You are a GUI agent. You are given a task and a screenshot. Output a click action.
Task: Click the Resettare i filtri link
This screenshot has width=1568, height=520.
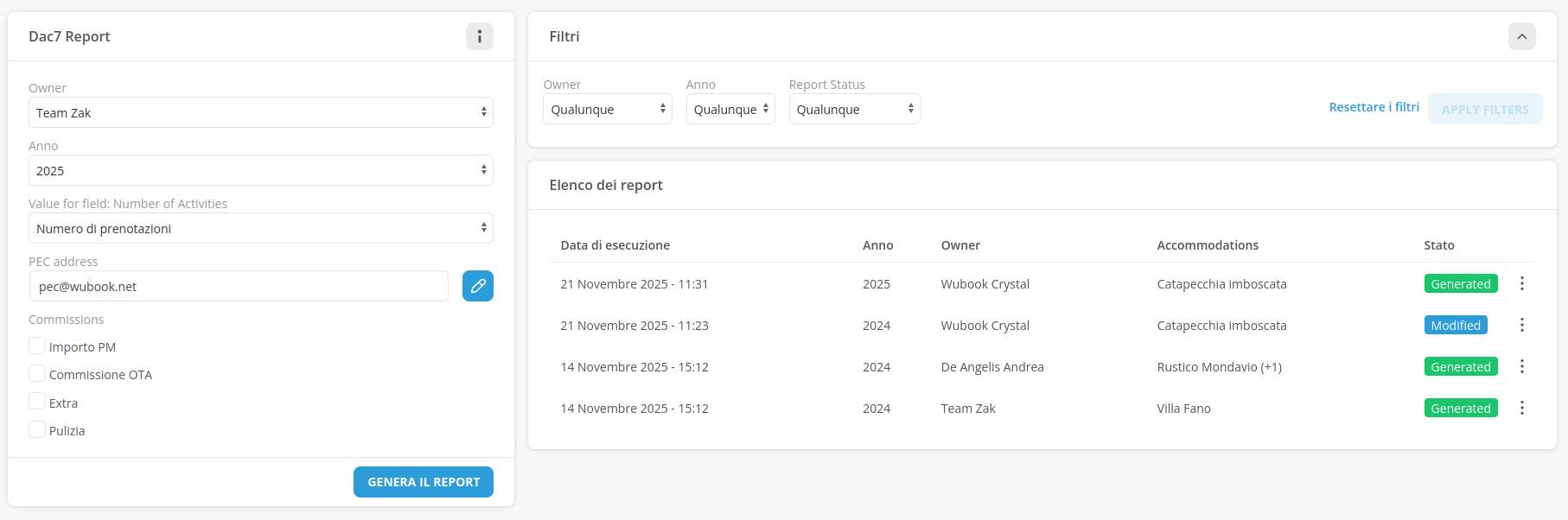click(x=1374, y=107)
